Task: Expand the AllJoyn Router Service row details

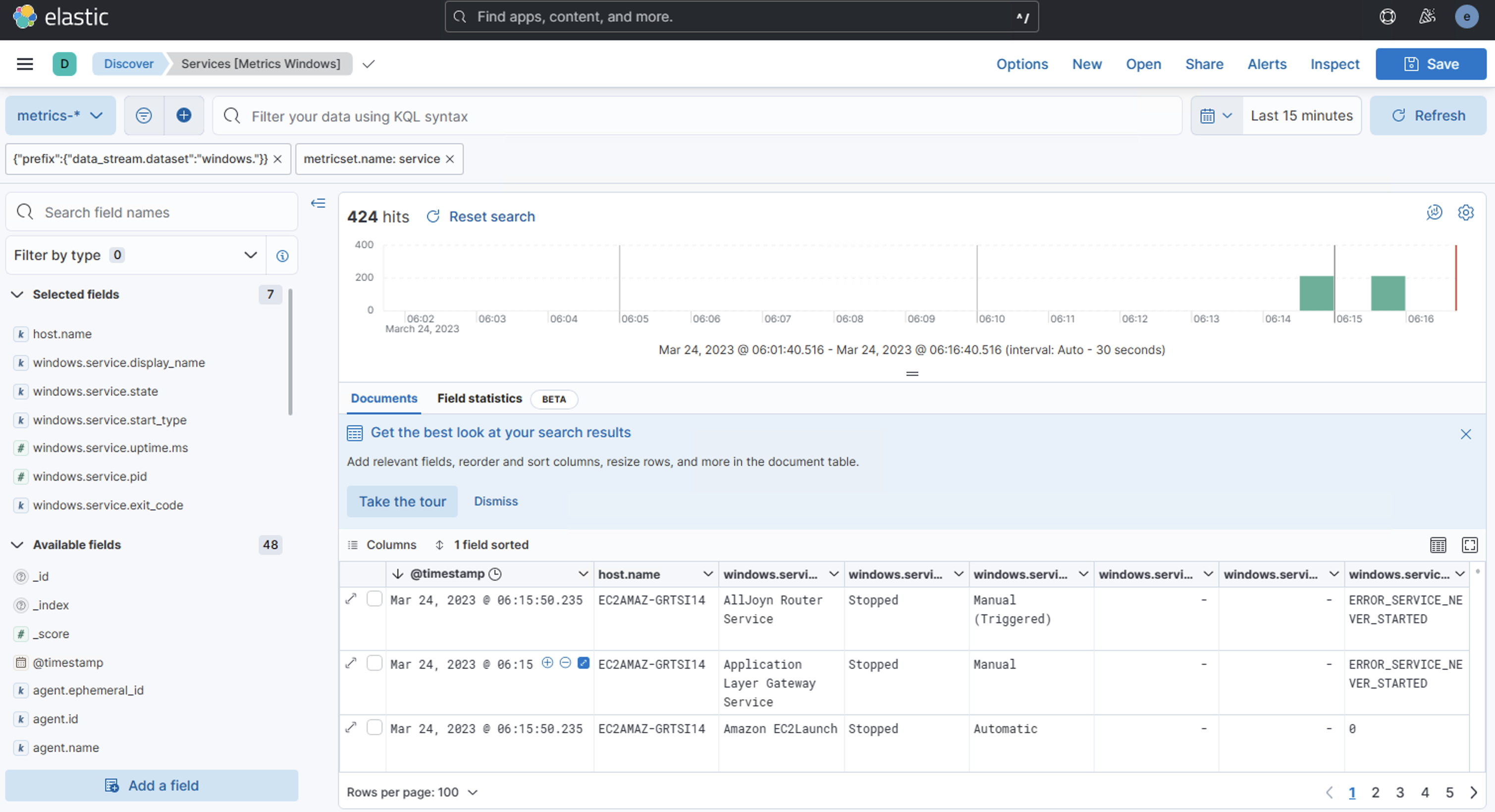Action: click(351, 599)
